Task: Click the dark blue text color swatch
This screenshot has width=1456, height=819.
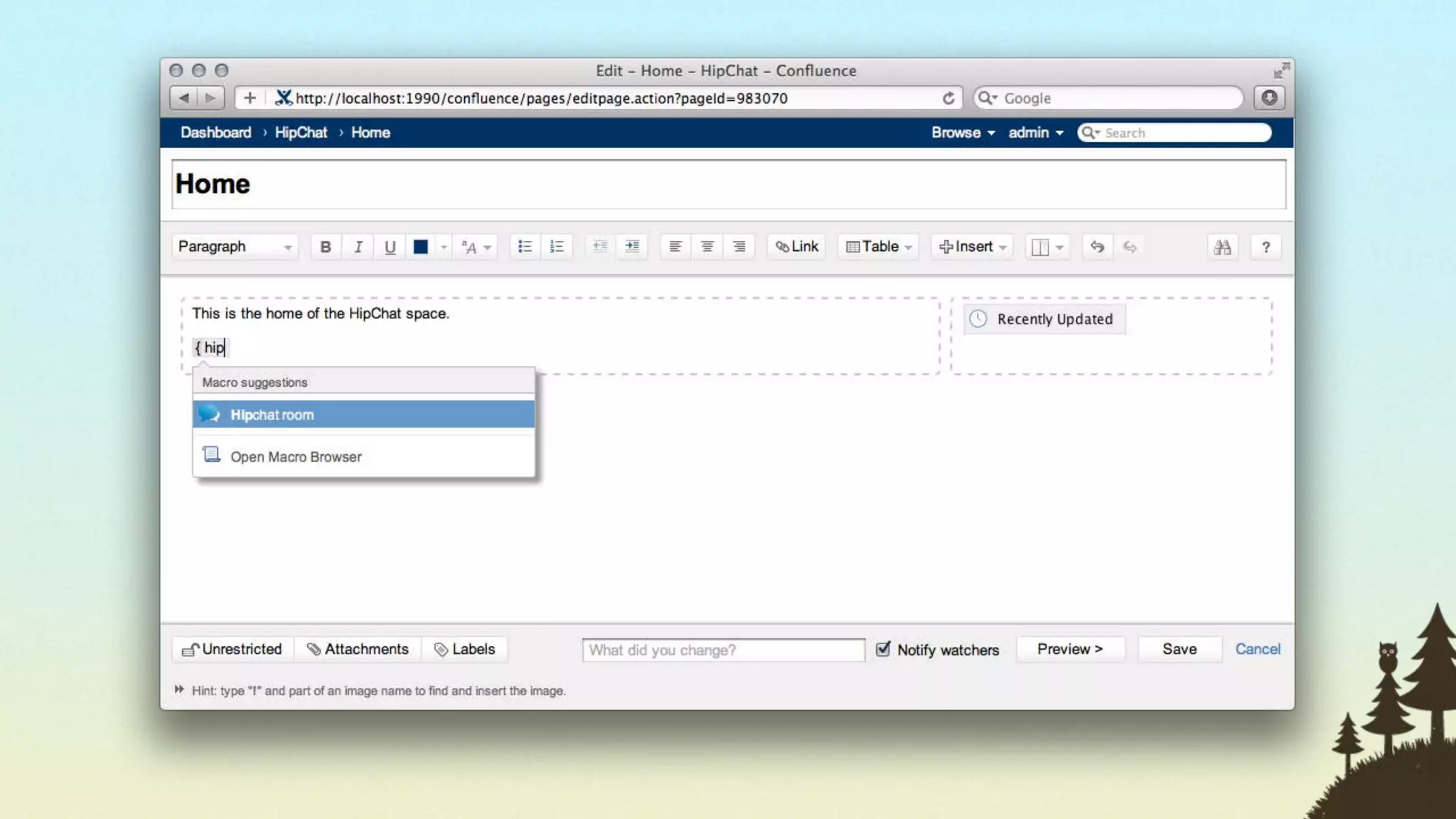Action: pos(421,247)
